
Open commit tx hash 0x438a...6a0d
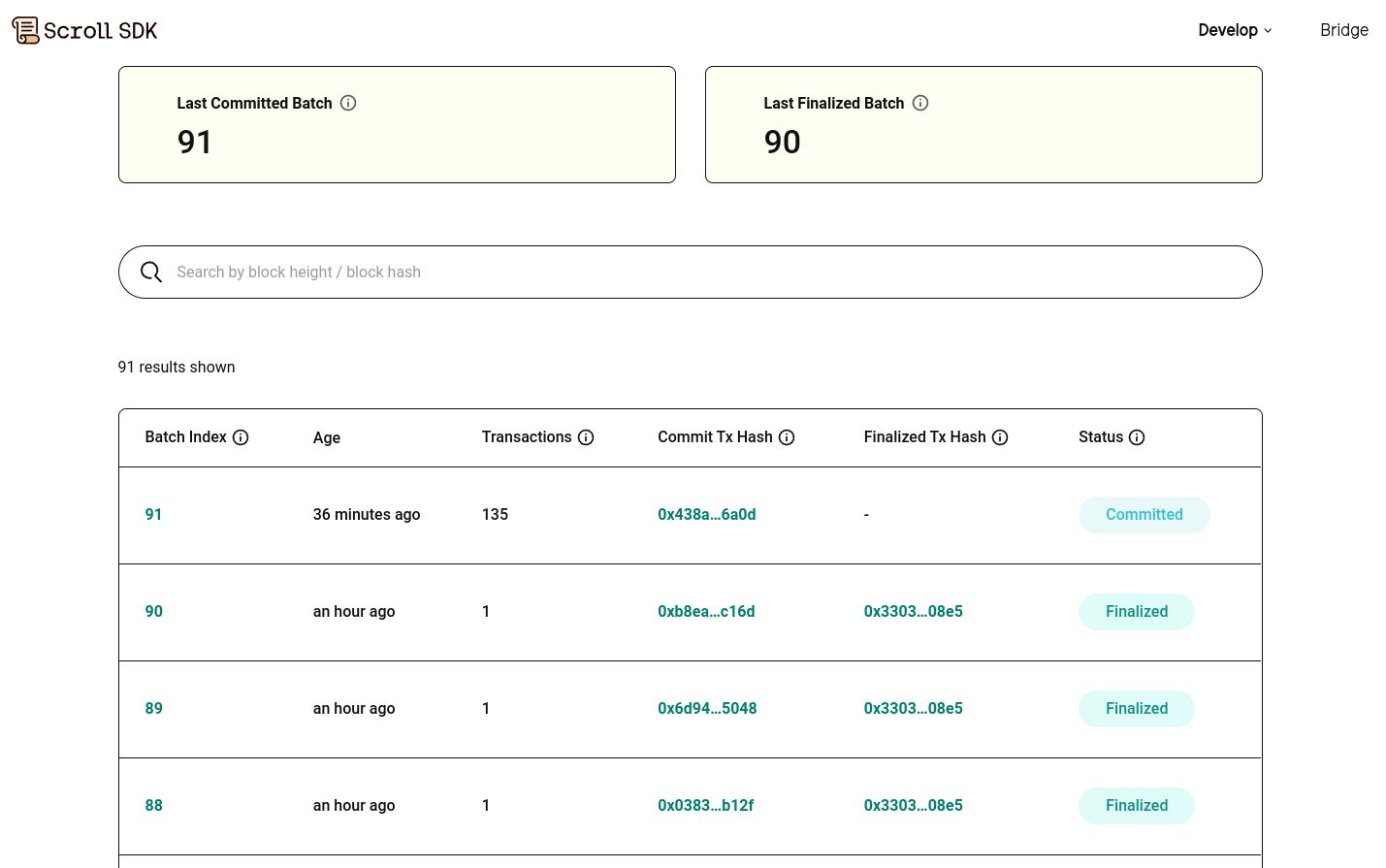coord(707,515)
